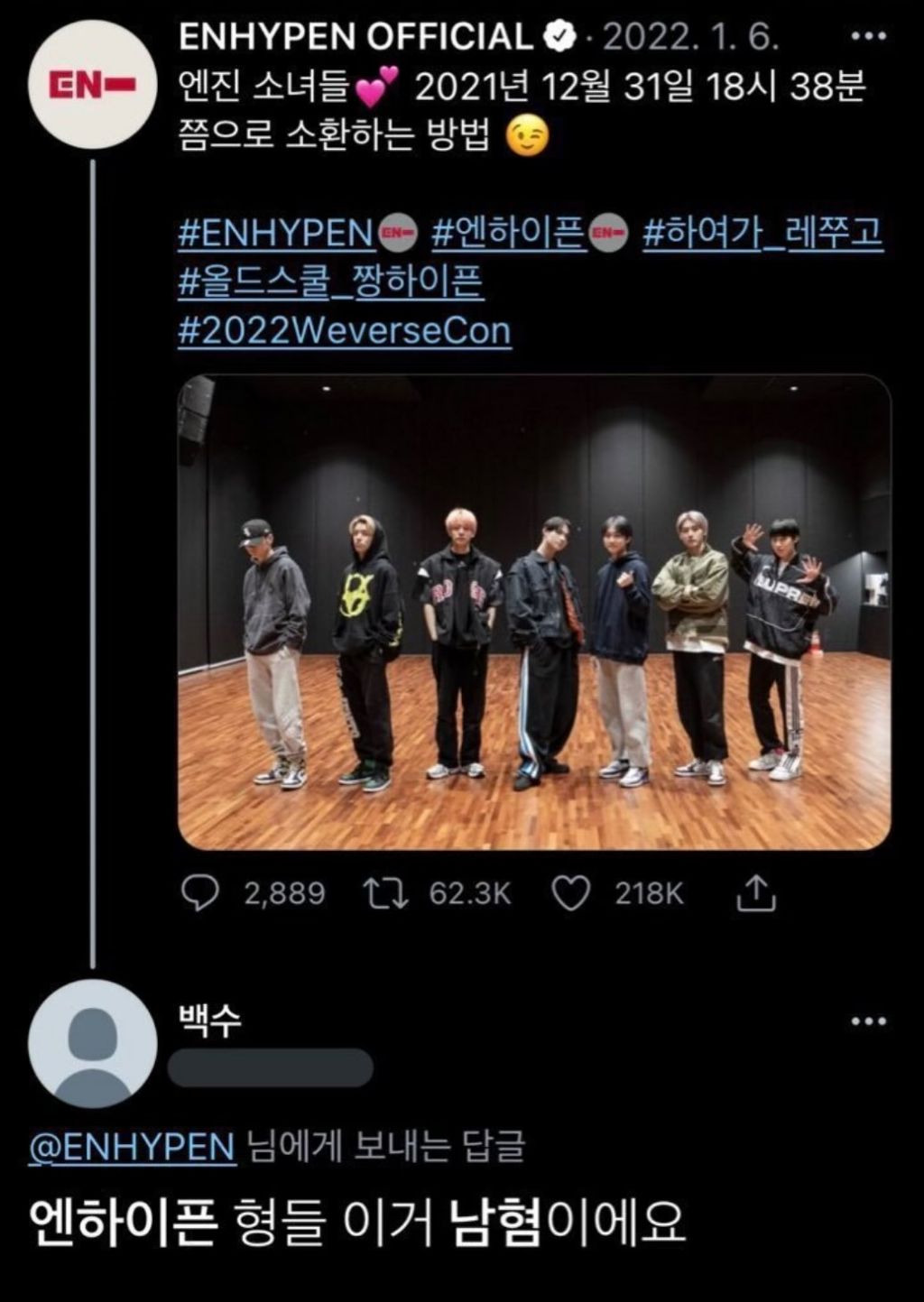
Task: Open more options on 백수 reply
Action: tap(869, 1021)
